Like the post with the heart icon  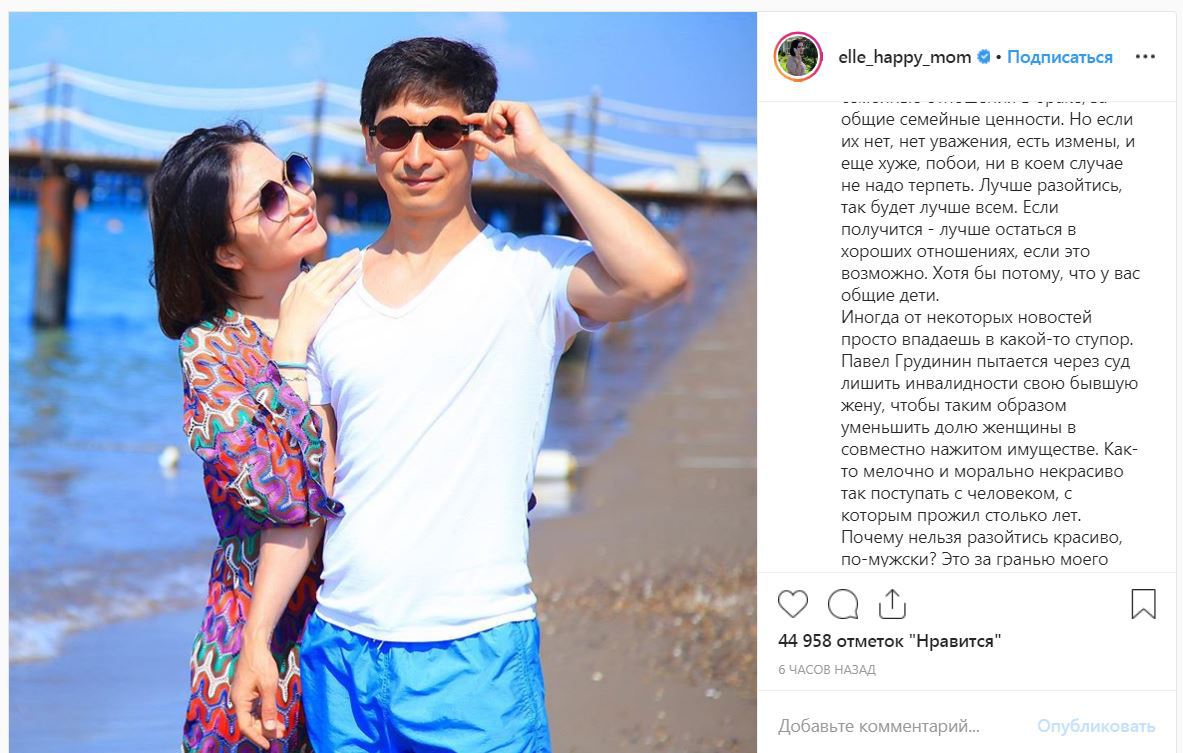pos(792,604)
